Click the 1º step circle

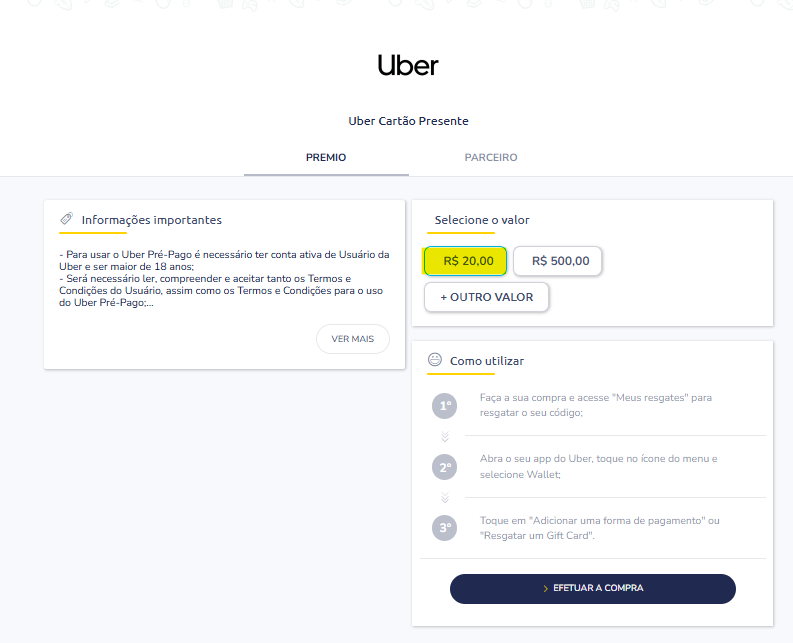pyautogui.click(x=444, y=406)
